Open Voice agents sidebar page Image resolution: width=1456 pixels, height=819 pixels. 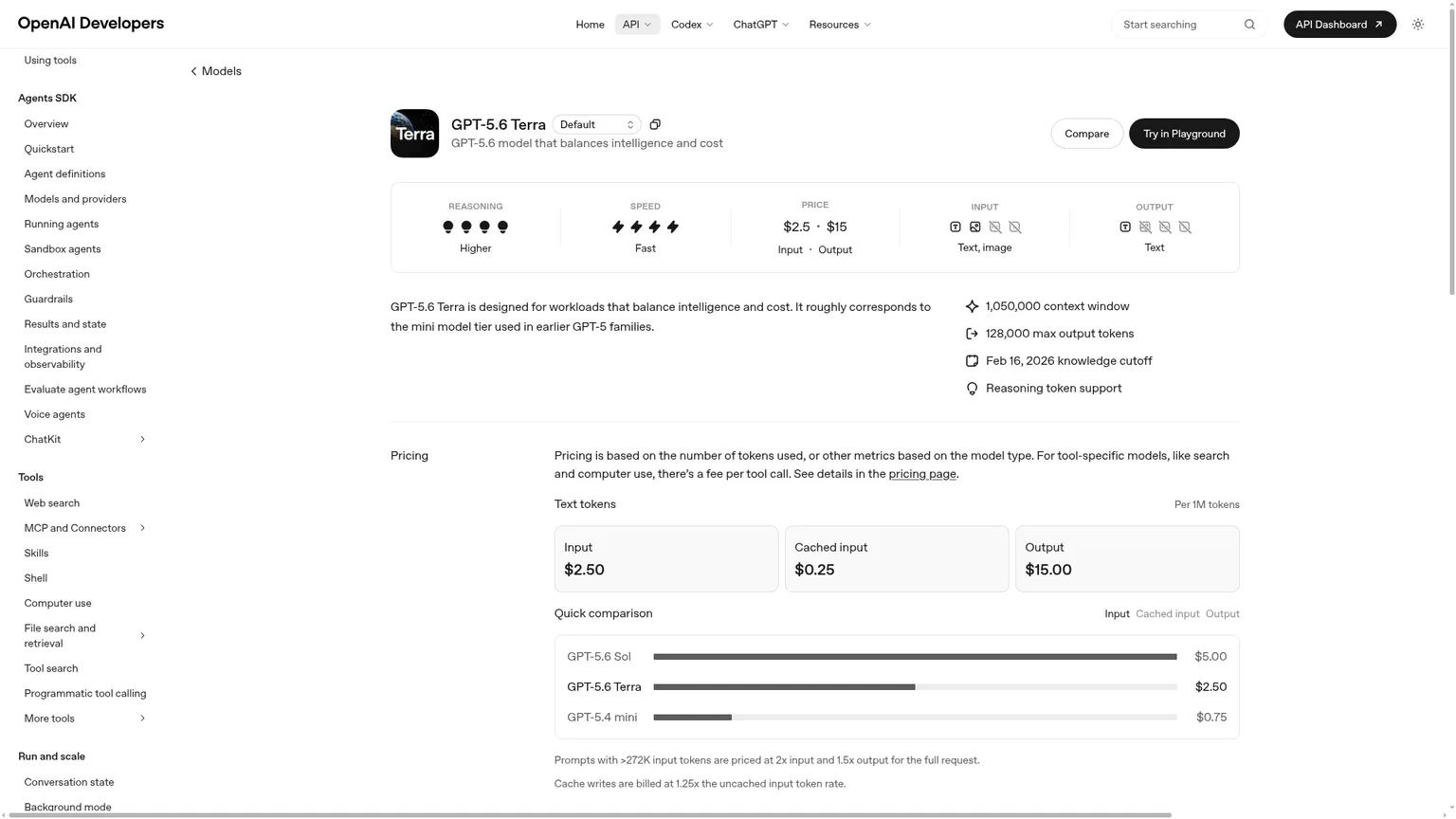point(55,415)
